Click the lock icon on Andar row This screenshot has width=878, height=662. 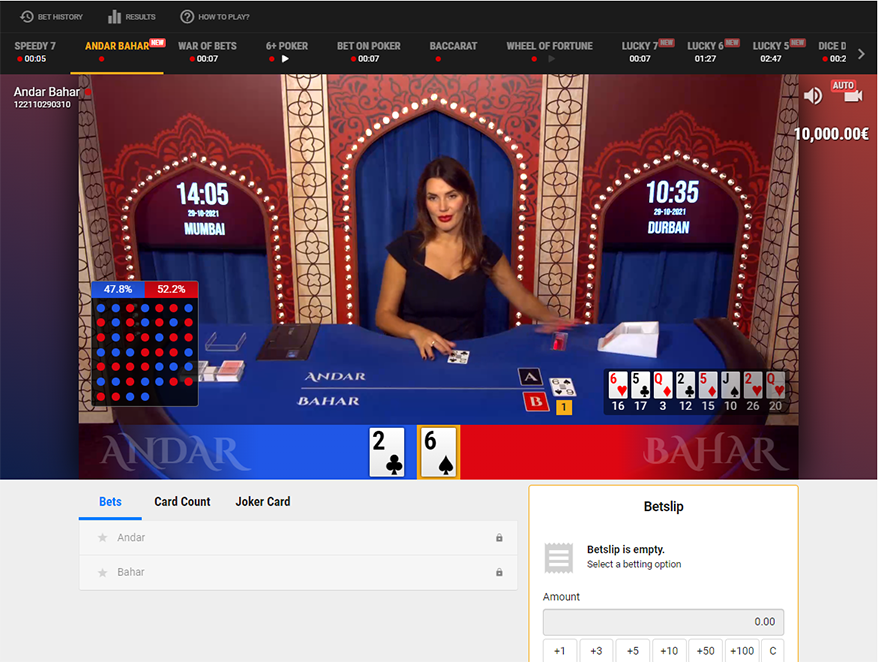[x=499, y=538]
